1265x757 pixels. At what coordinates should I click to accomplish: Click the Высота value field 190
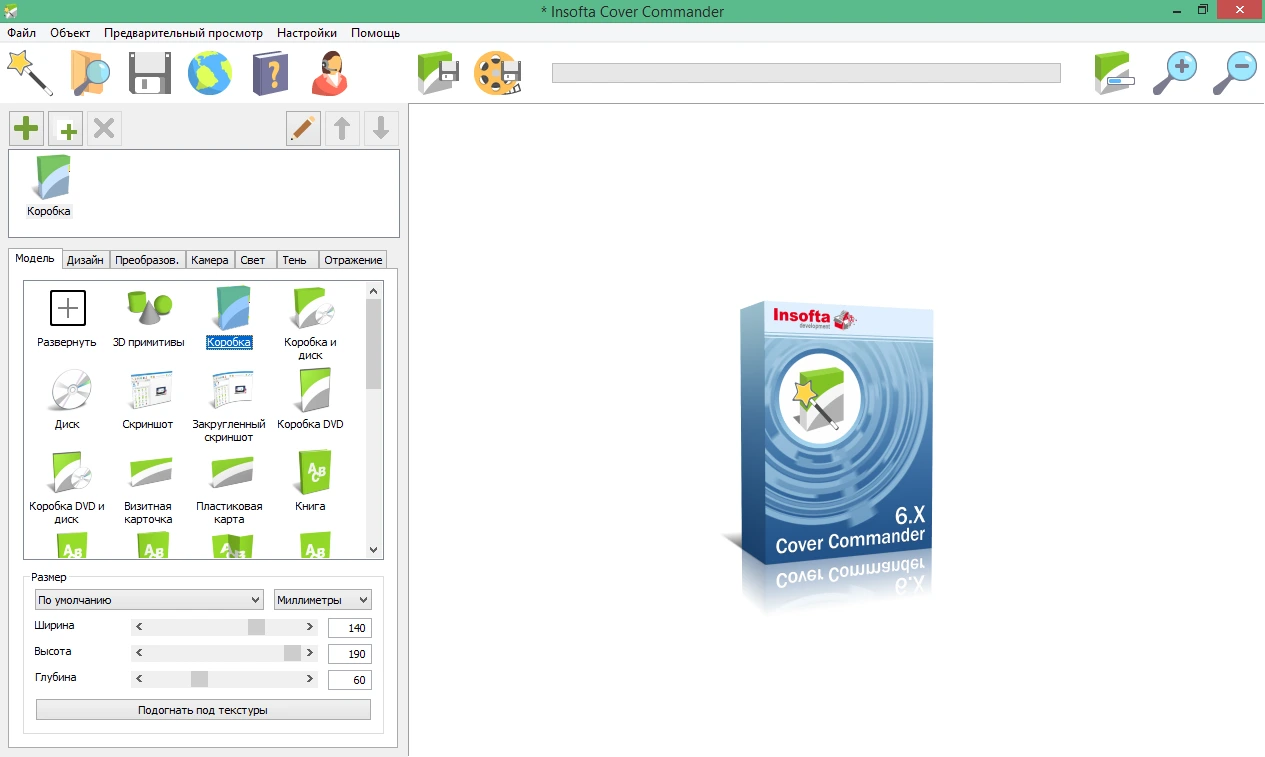(350, 654)
